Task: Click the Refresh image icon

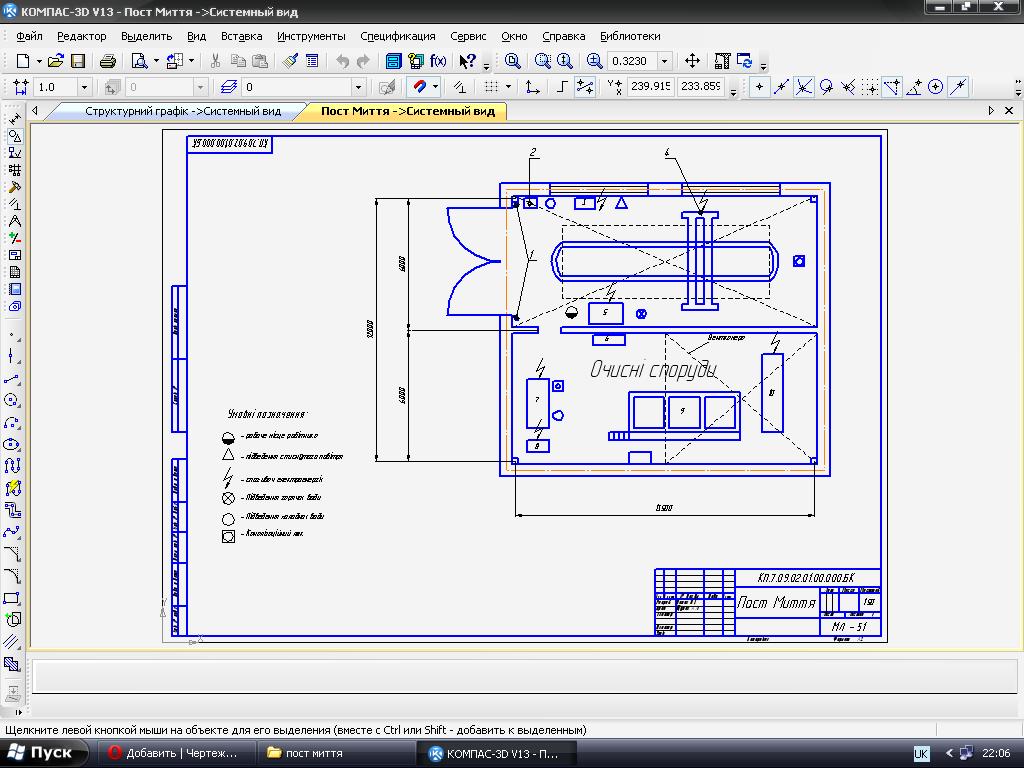Action: pos(744,61)
